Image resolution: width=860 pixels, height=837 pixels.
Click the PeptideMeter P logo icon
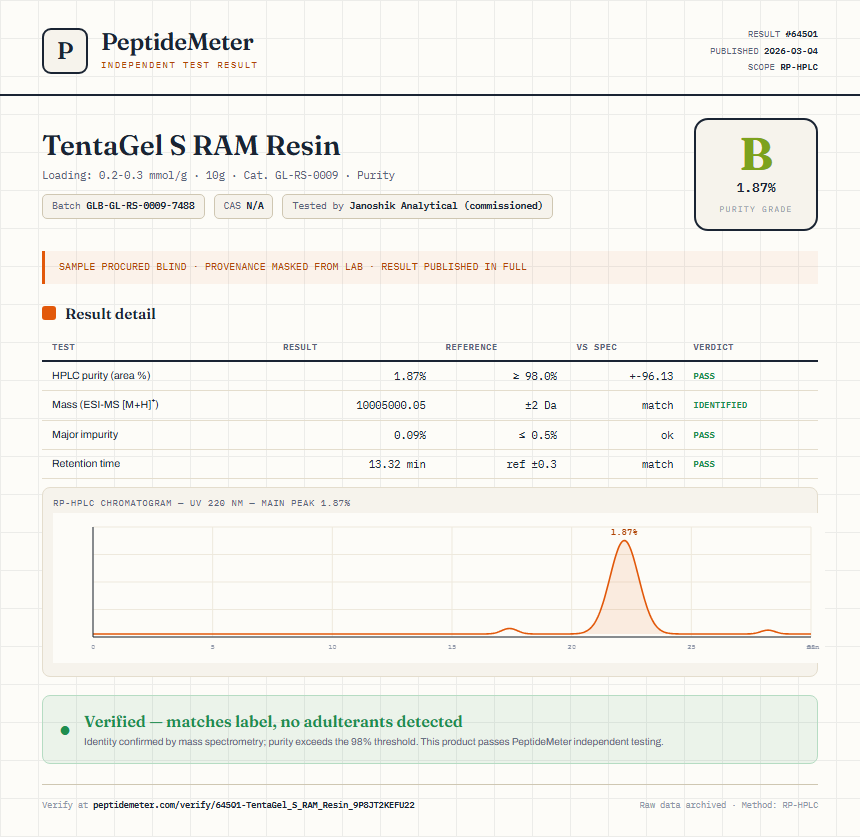[x=65, y=51]
